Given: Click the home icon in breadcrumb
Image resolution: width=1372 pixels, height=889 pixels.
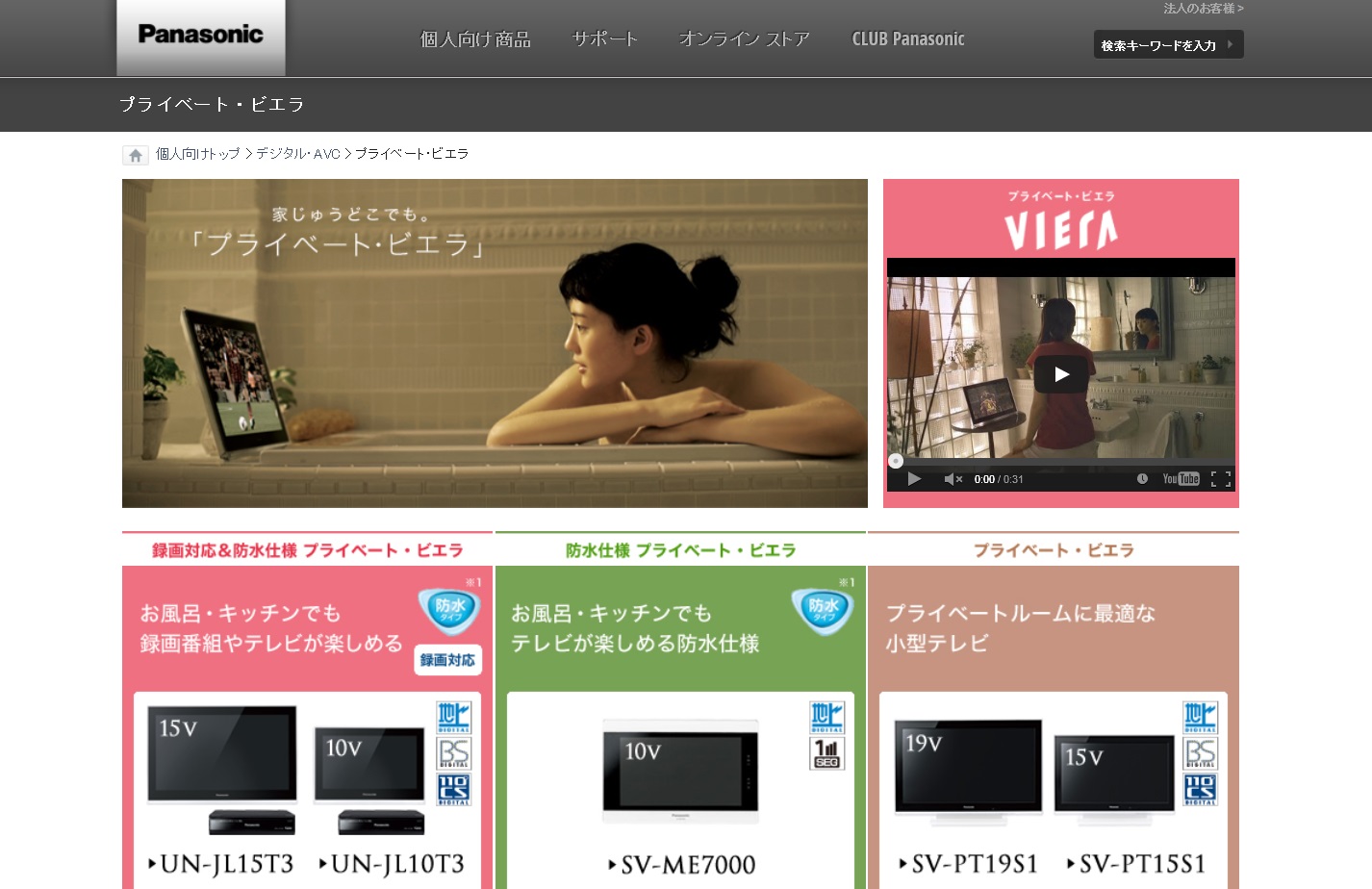Looking at the screenshot, I should (136, 155).
